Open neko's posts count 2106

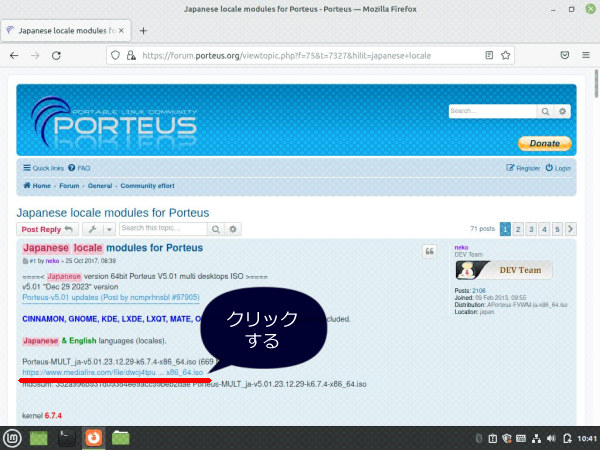[x=479, y=291]
